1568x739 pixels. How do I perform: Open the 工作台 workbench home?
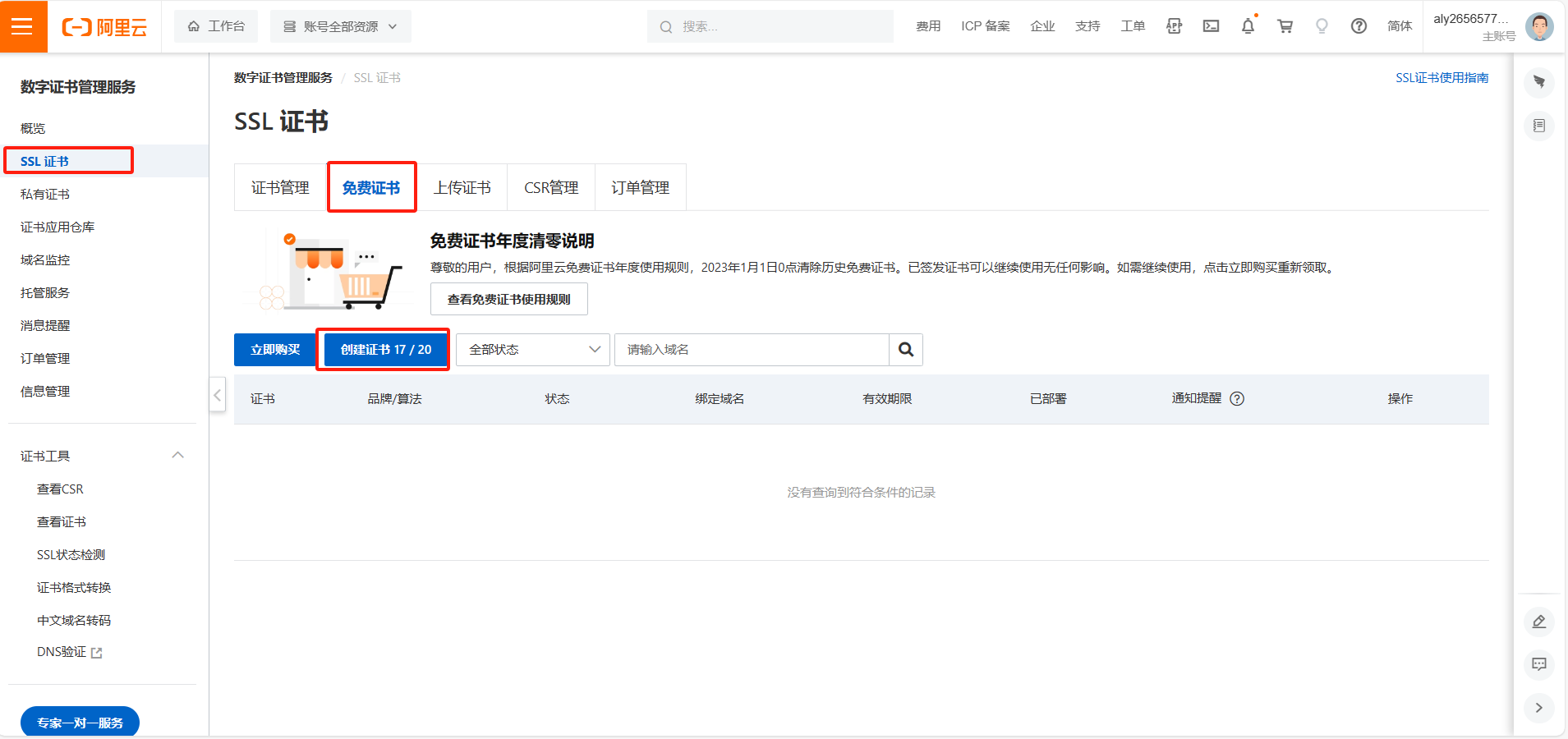coord(216,26)
